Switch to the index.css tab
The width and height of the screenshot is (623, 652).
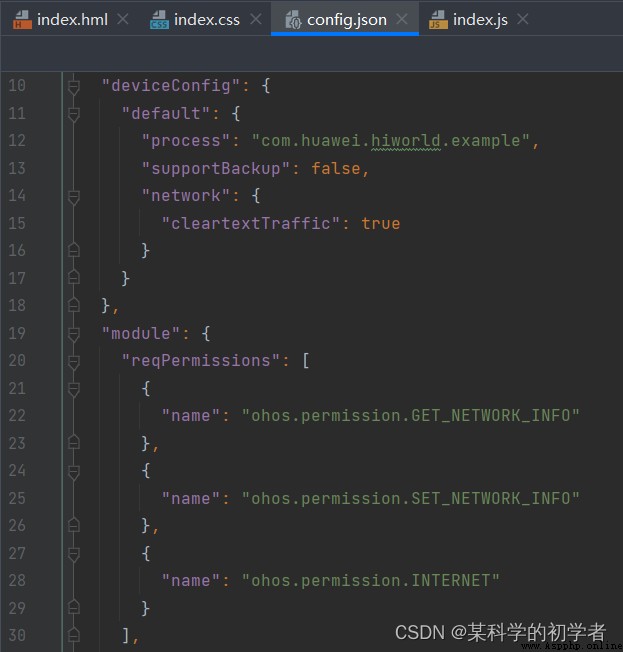[207, 20]
